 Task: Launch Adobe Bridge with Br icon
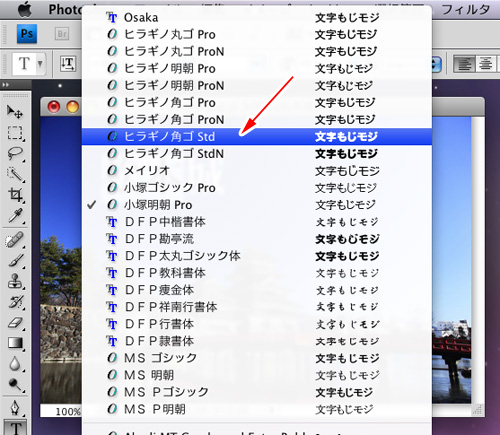pos(62,34)
